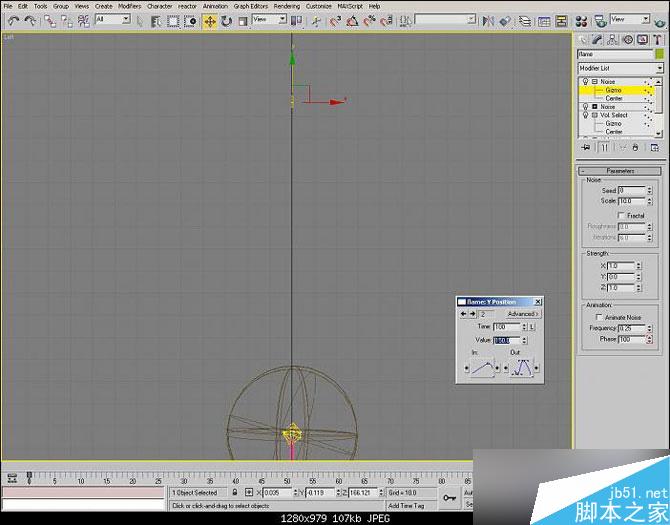Open the Rendering menu

click(287, 6)
